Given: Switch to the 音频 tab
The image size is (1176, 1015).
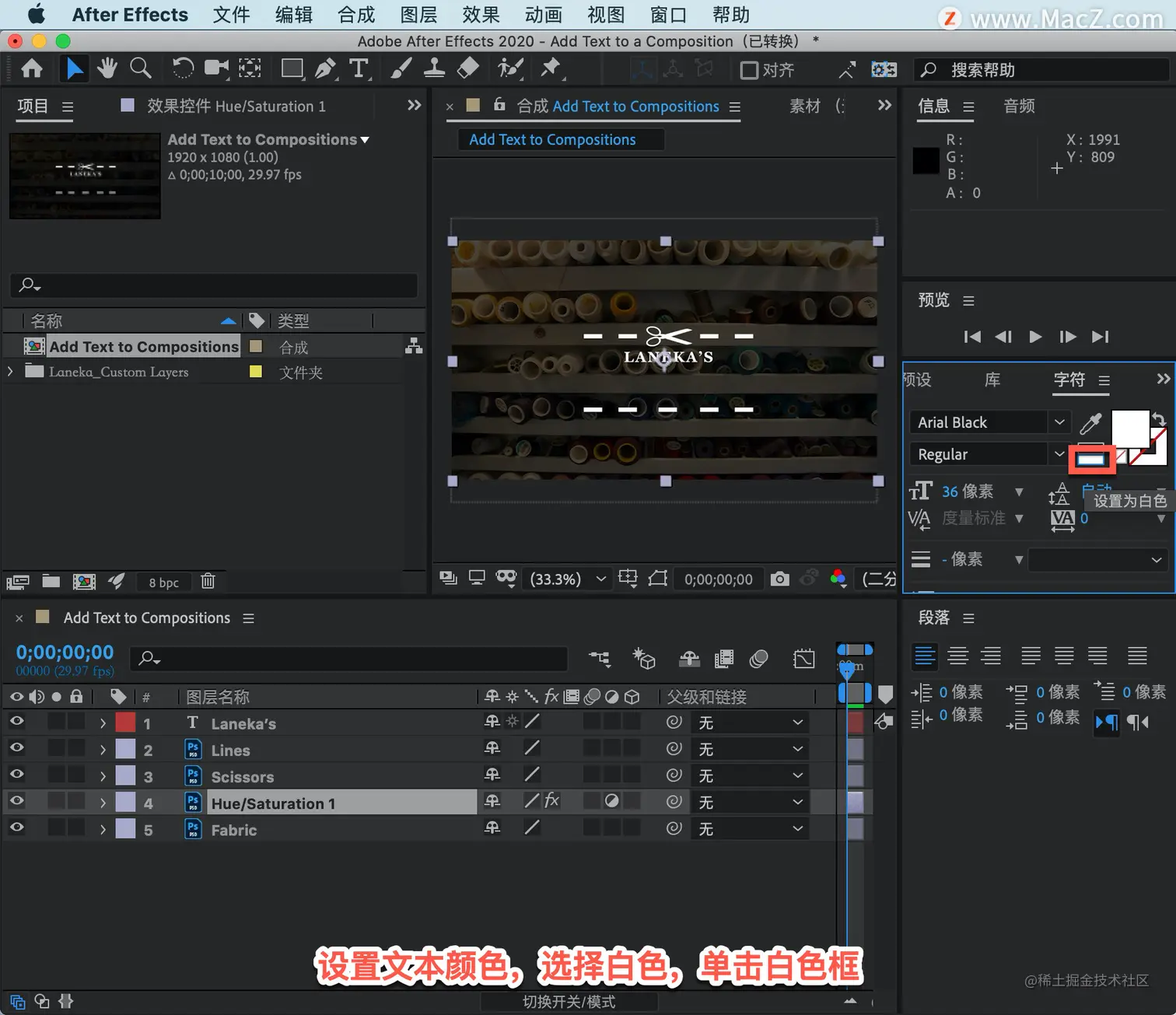Looking at the screenshot, I should pyautogui.click(x=1019, y=107).
